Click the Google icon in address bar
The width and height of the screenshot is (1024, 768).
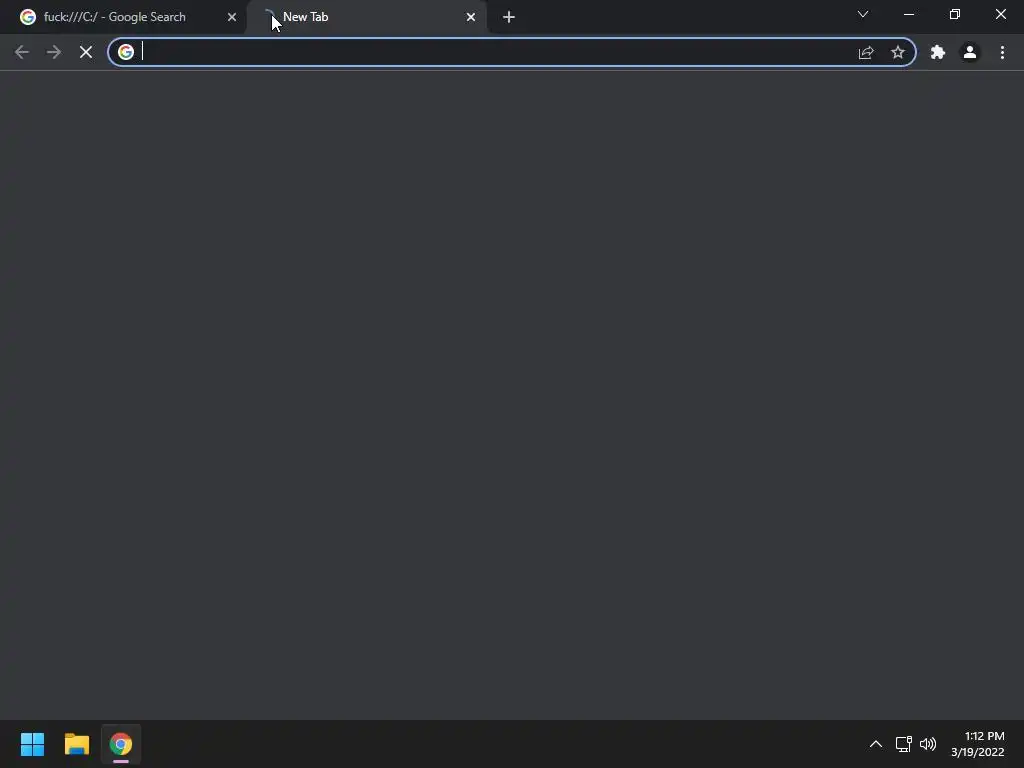pyautogui.click(x=126, y=52)
